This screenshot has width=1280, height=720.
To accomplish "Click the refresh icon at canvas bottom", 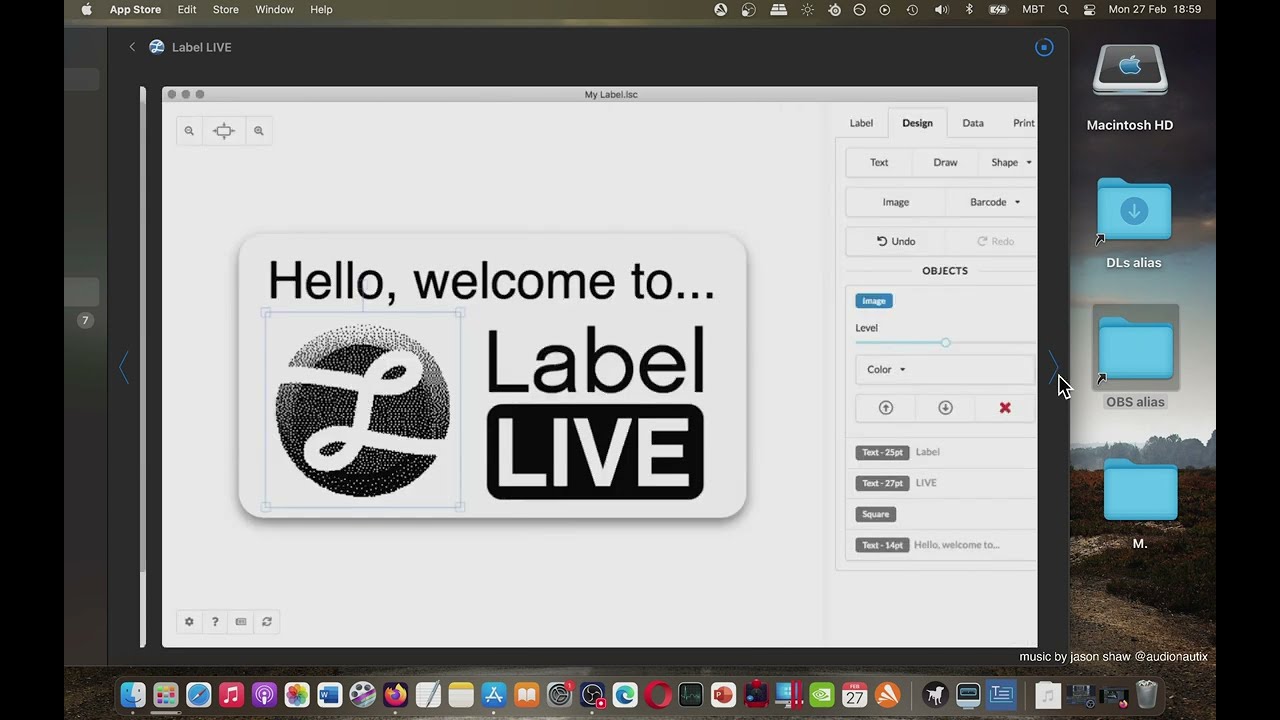I will [267, 622].
